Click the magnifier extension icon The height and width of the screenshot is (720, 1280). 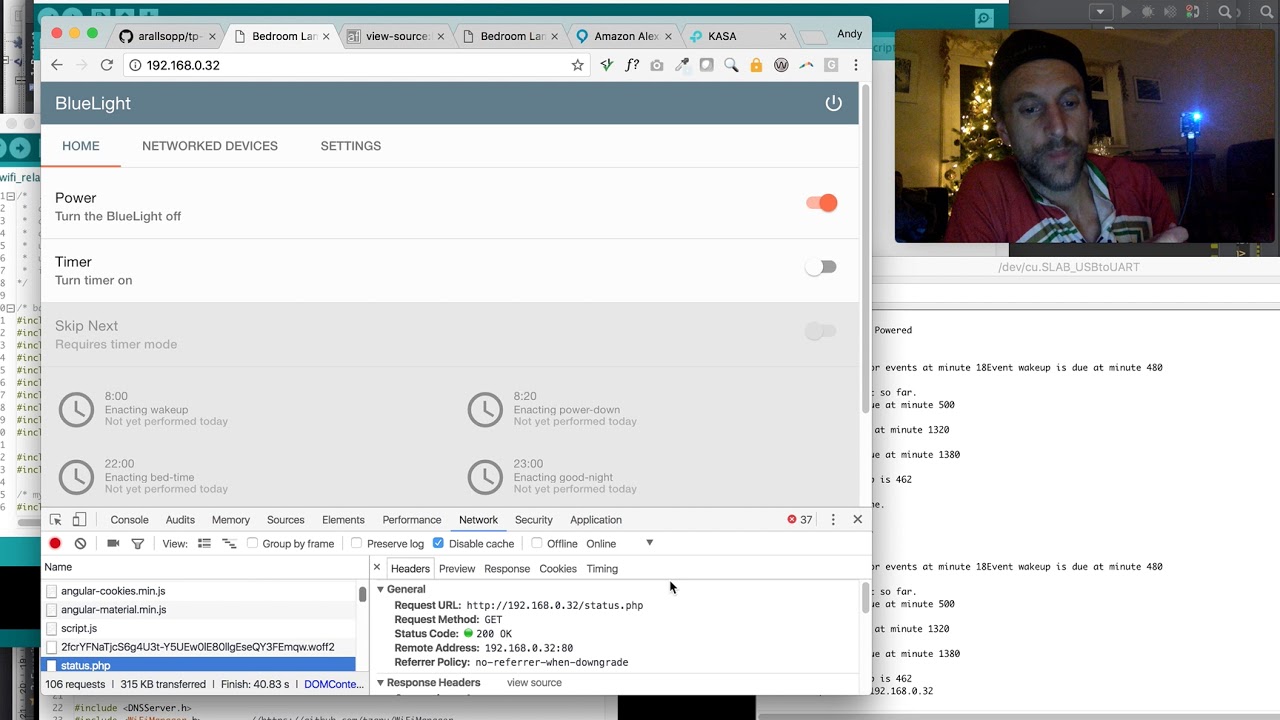[x=731, y=65]
